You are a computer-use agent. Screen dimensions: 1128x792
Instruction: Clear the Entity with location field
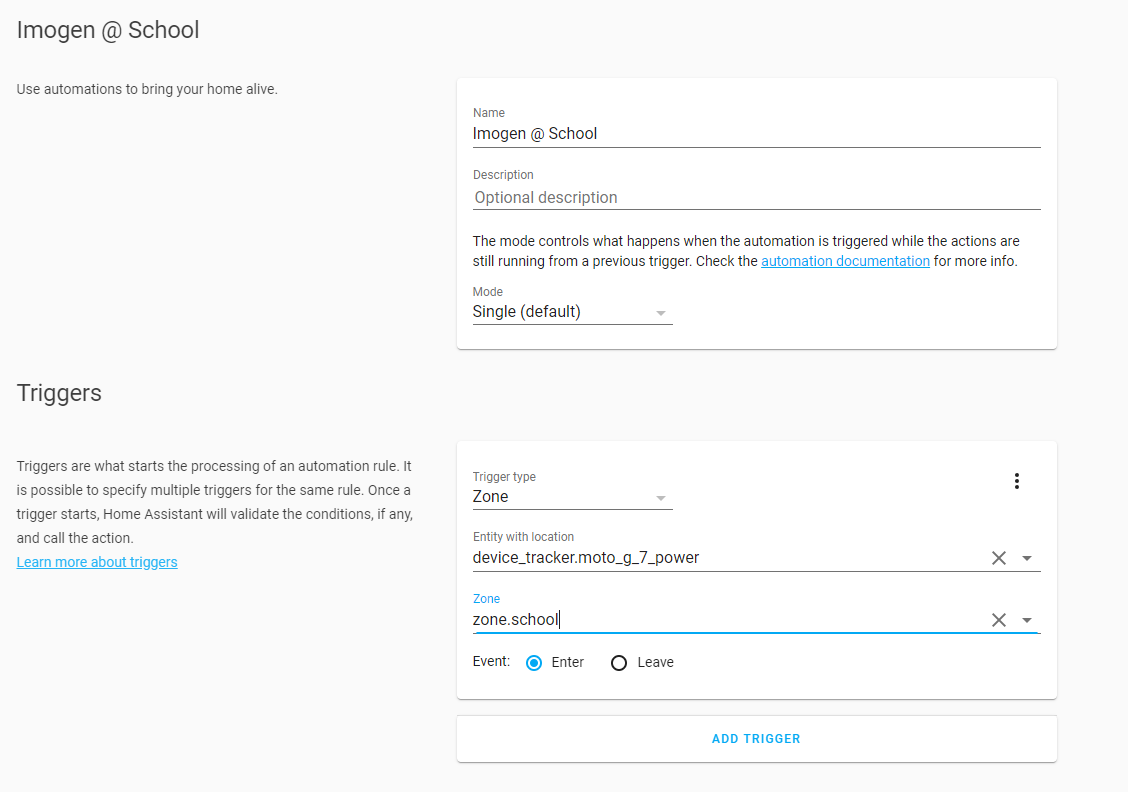pyautogui.click(x=998, y=558)
